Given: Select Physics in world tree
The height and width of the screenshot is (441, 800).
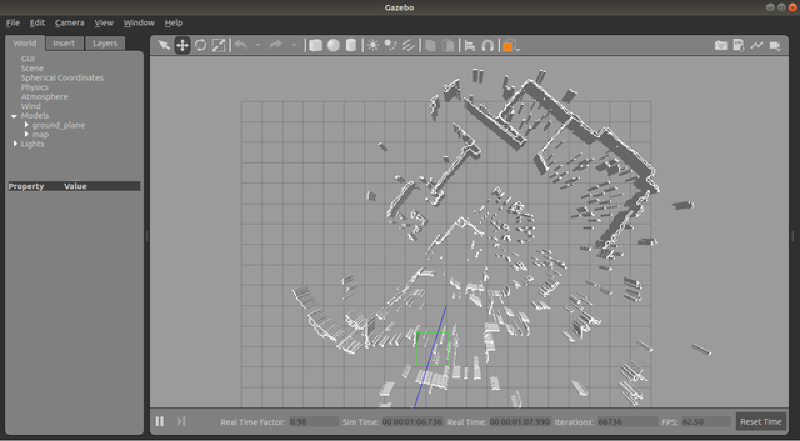Looking at the screenshot, I should [35, 87].
